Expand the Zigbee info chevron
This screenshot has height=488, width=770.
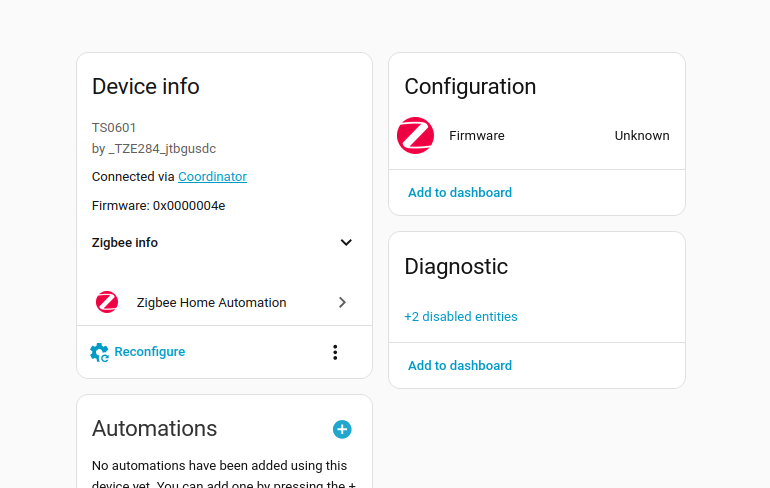pos(346,243)
